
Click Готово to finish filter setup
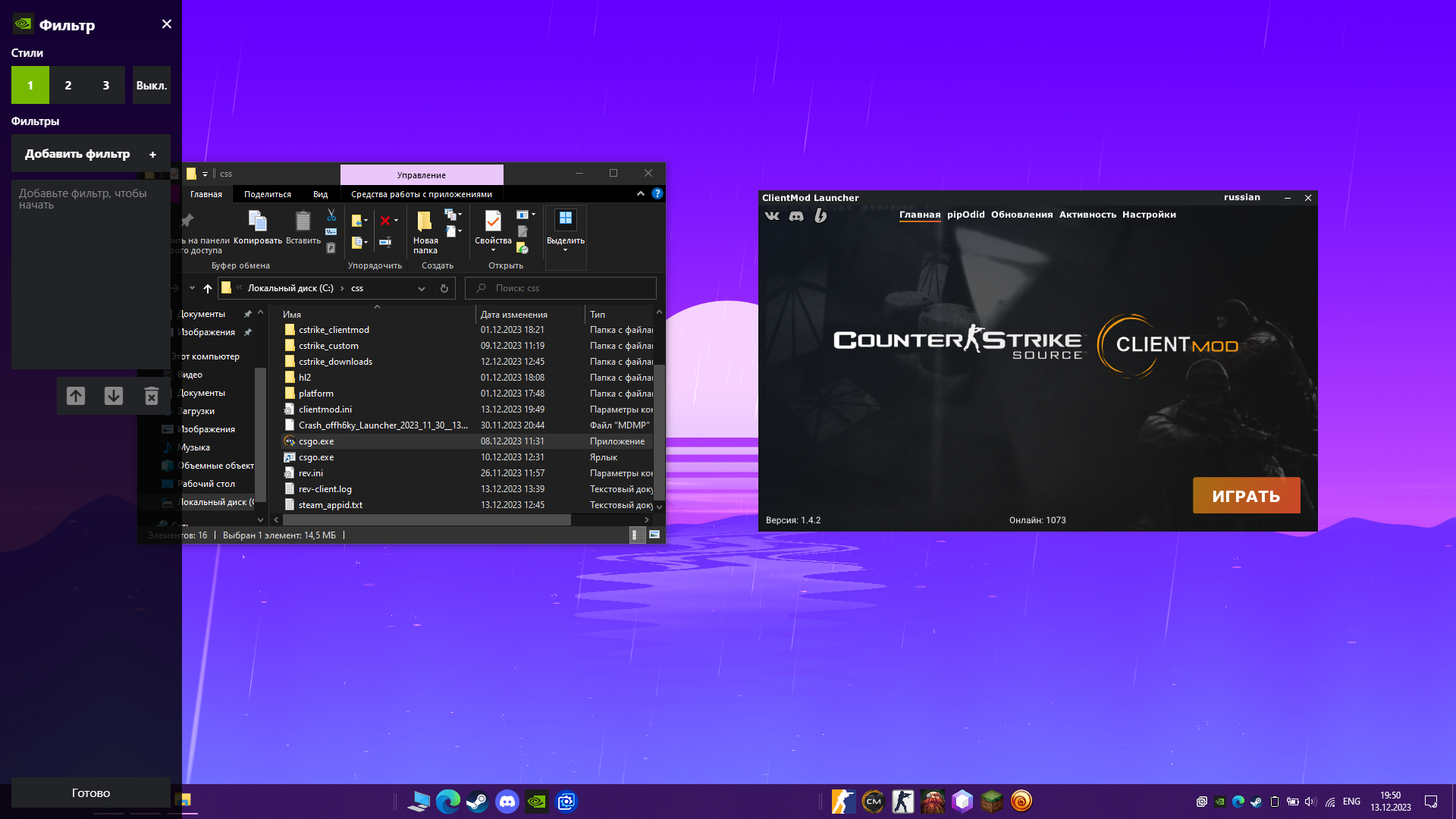point(91,792)
